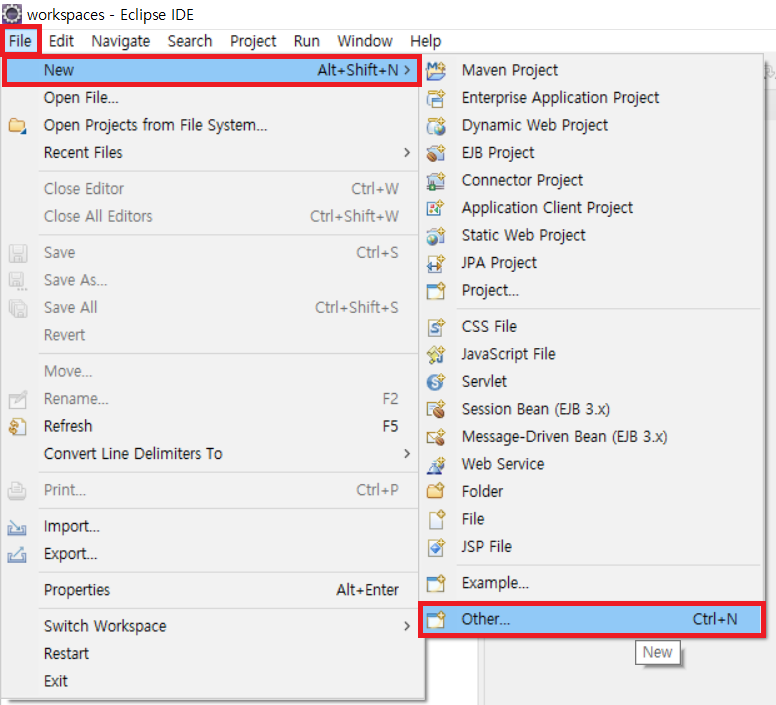Viewport: 776px width, 705px height.
Task: Click the CSS File icon
Action: click(x=436, y=327)
